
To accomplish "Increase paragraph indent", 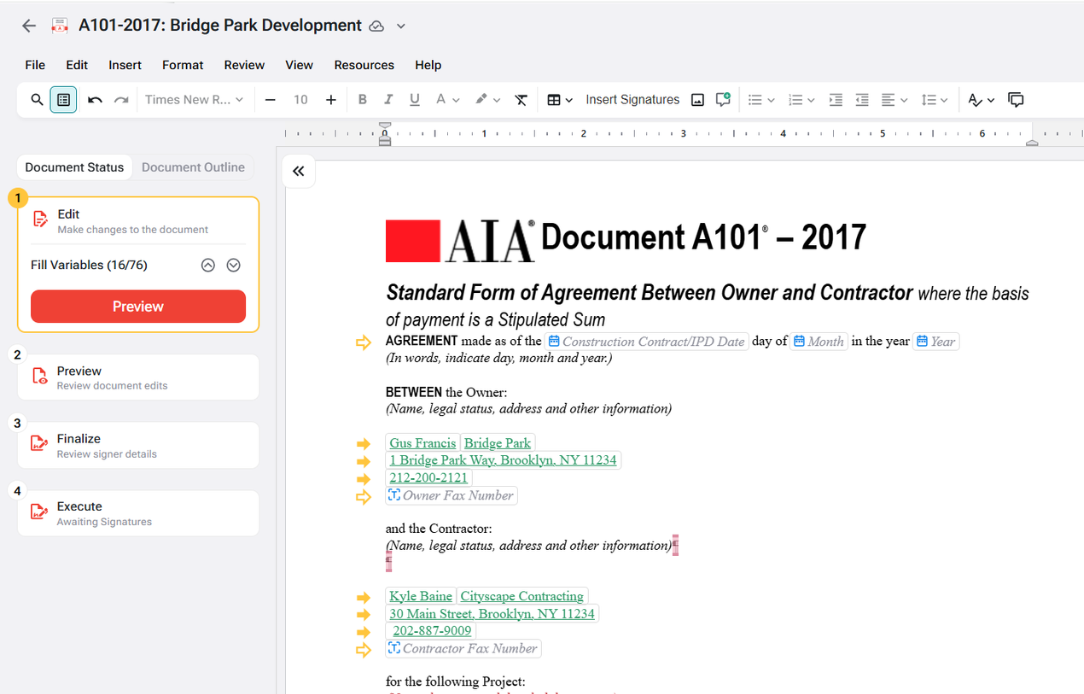I will coord(836,100).
